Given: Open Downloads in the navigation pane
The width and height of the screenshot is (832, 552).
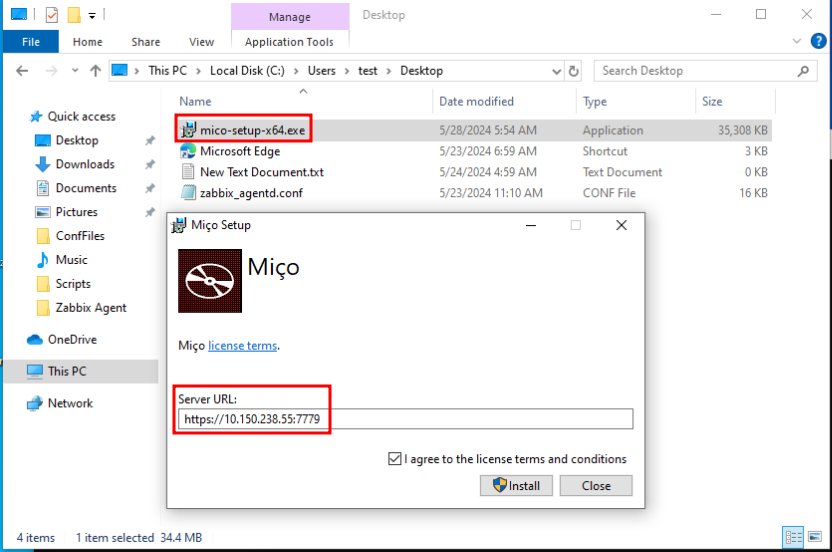Looking at the screenshot, I should [x=85, y=164].
